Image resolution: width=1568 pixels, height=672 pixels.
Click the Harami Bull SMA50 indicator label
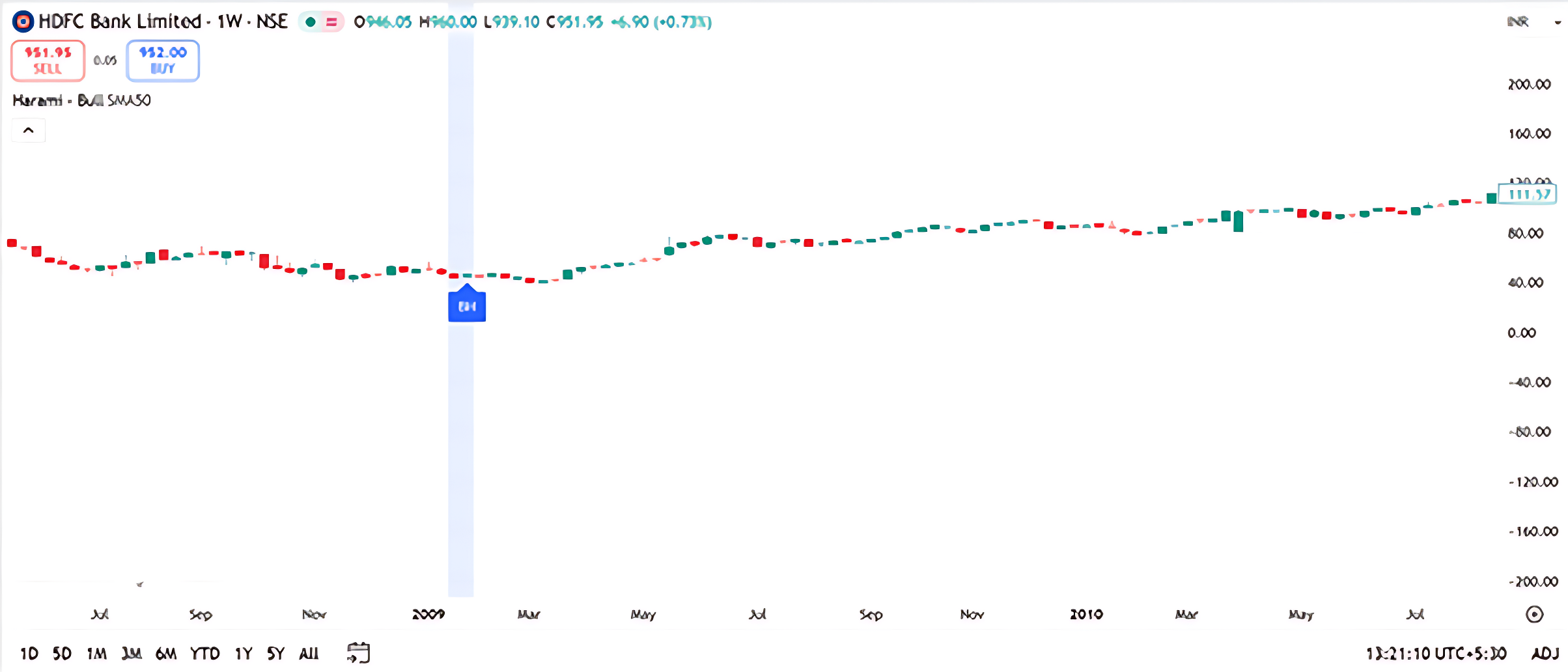pyautogui.click(x=82, y=100)
